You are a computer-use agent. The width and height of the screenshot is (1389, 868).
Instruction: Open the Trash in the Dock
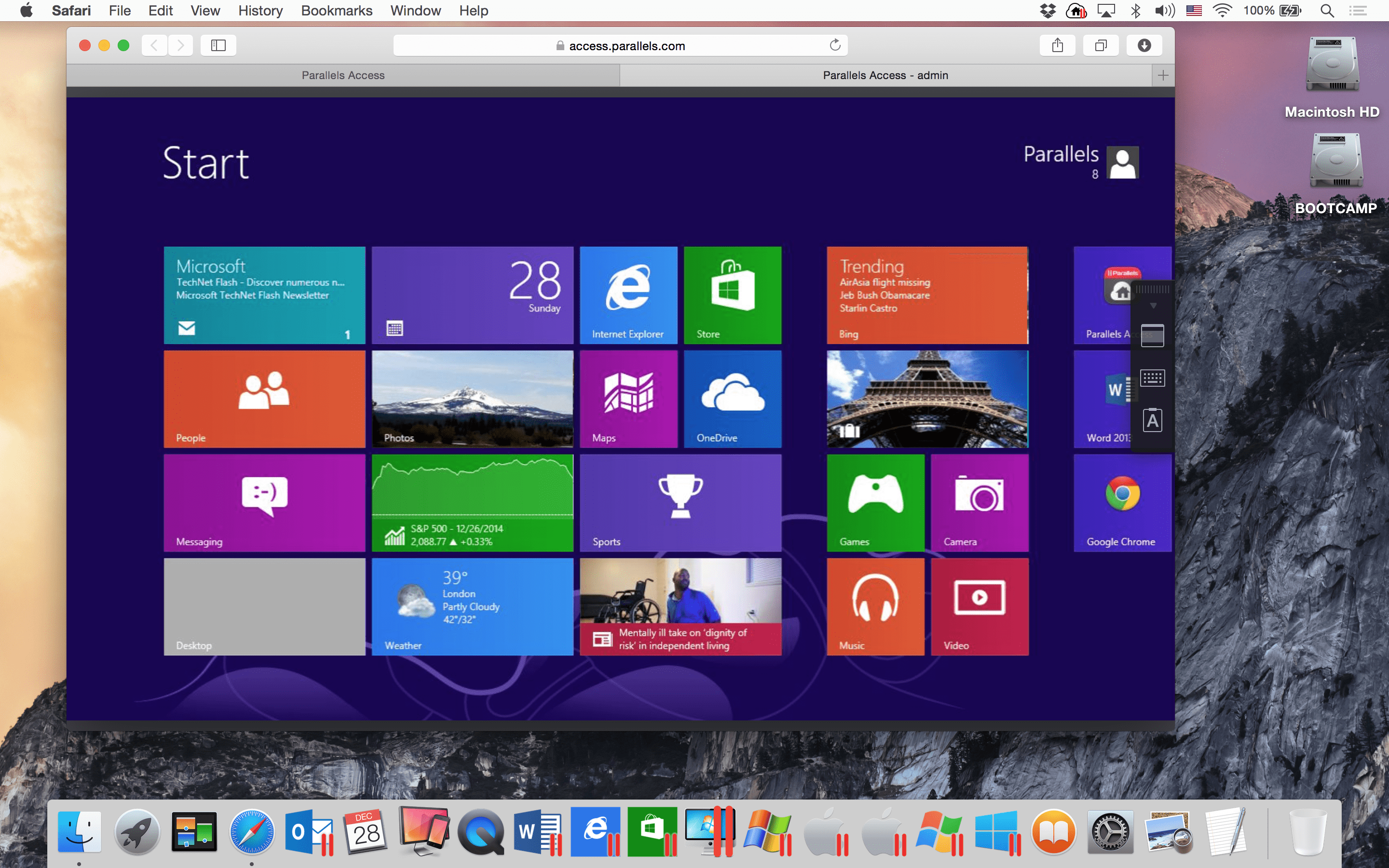pyautogui.click(x=1307, y=832)
